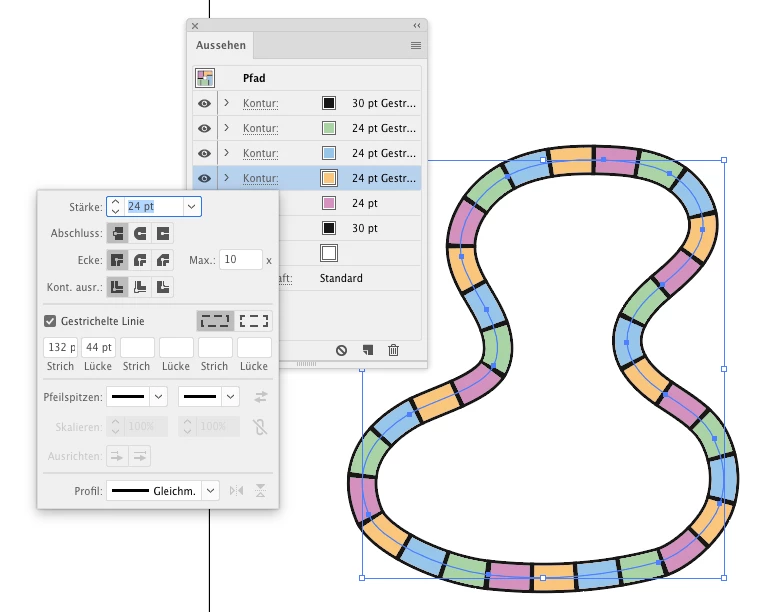
Task: Close the Aussehen panel
Action: (x=195, y=26)
